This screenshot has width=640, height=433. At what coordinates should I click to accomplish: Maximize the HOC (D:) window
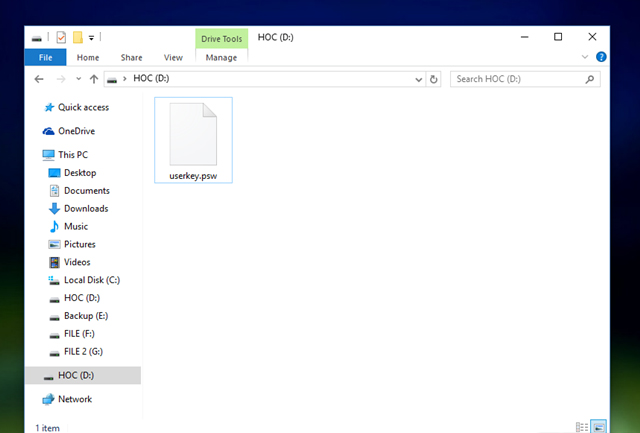(558, 37)
